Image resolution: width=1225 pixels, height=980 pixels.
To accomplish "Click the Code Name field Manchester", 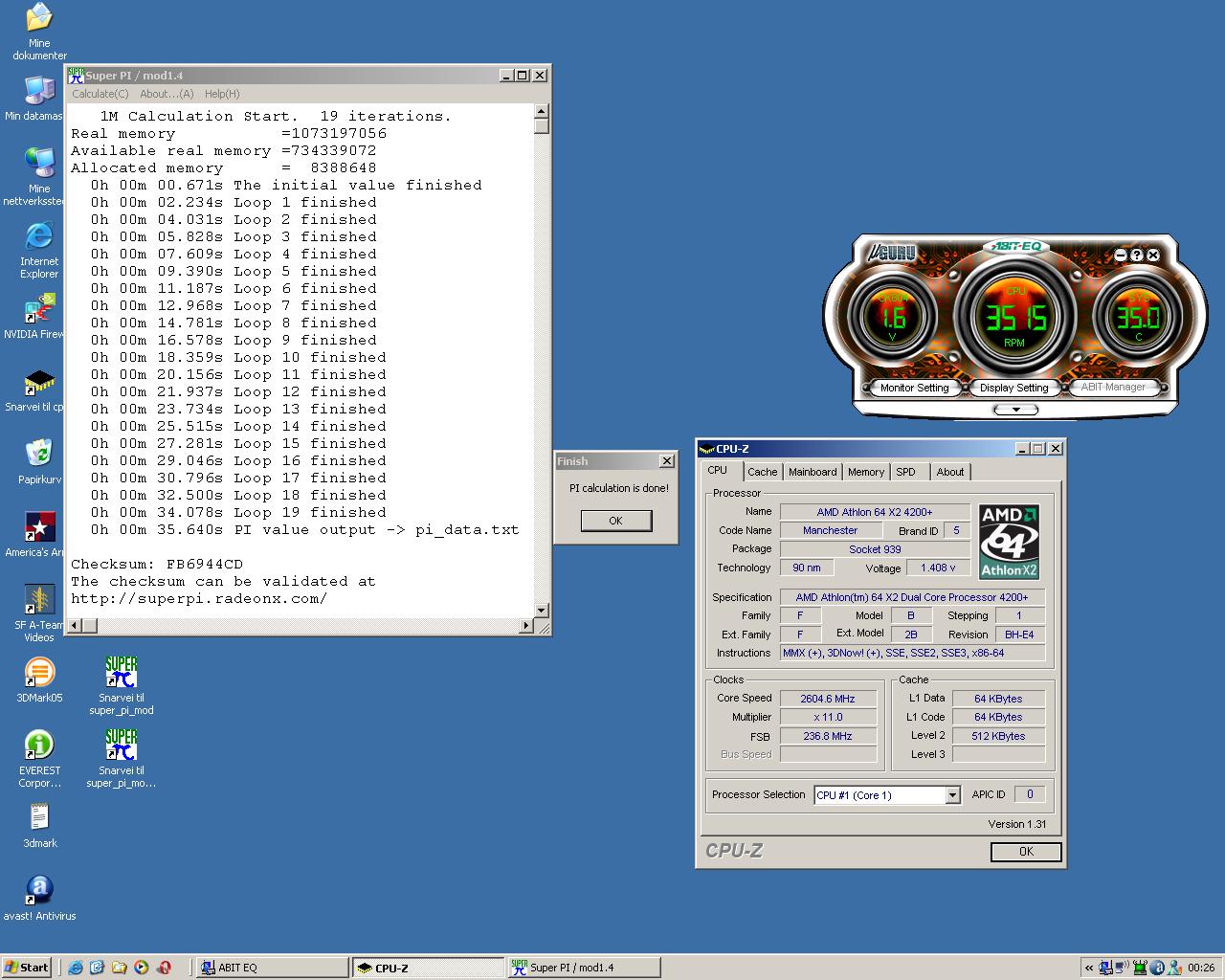I will tap(830, 530).
